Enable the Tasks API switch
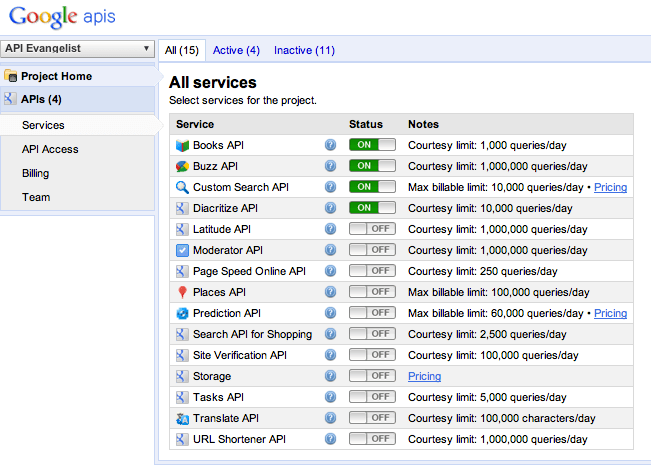Image resolution: width=651 pixels, height=475 pixels. (x=372, y=397)
